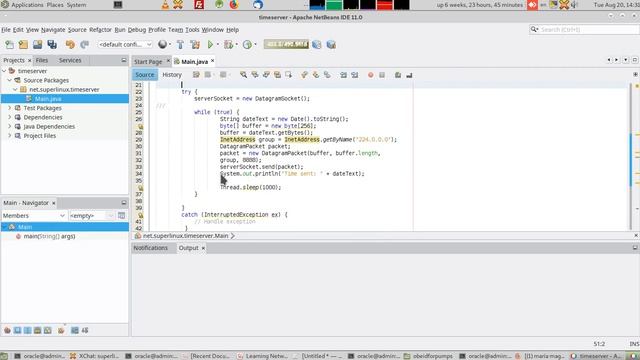Click the Save All toolbar icon
The height and width of the screenshot is (360, 640).
click(x=52, y=44)
